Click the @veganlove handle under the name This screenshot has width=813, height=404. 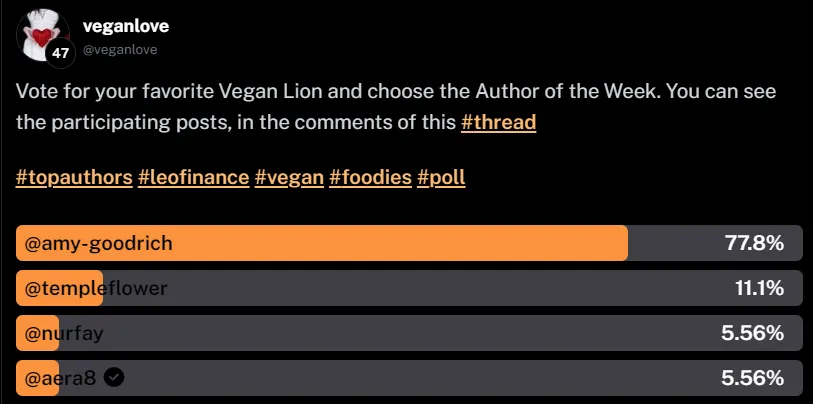pyautogui.click(x=120, y=49)
